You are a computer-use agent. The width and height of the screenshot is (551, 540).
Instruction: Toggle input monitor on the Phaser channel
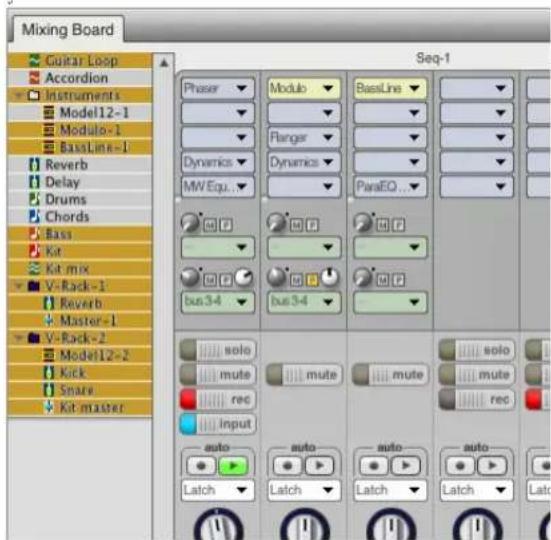[x=218, y=424]
